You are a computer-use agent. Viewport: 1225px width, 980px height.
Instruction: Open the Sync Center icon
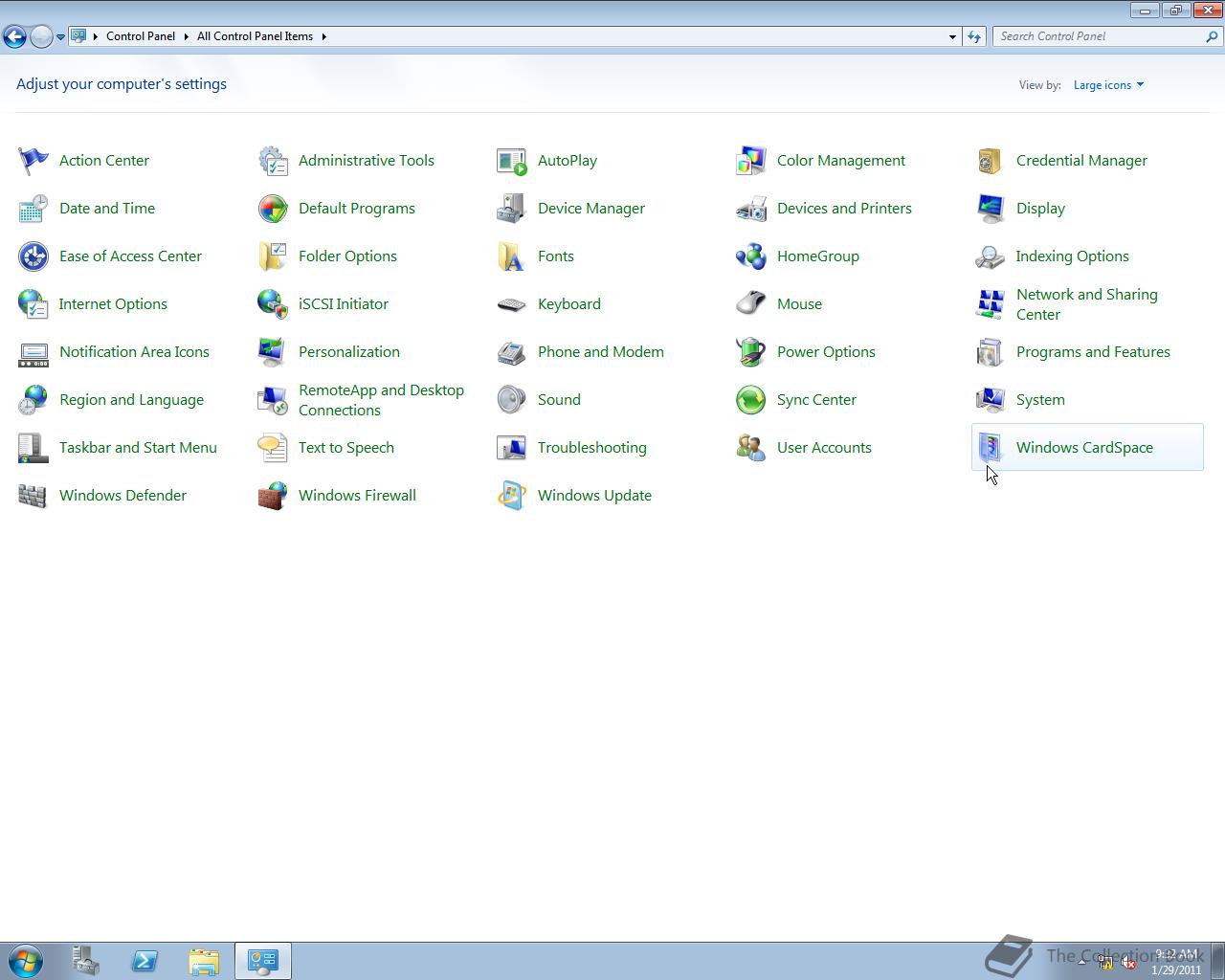click(x=751, y=400)
